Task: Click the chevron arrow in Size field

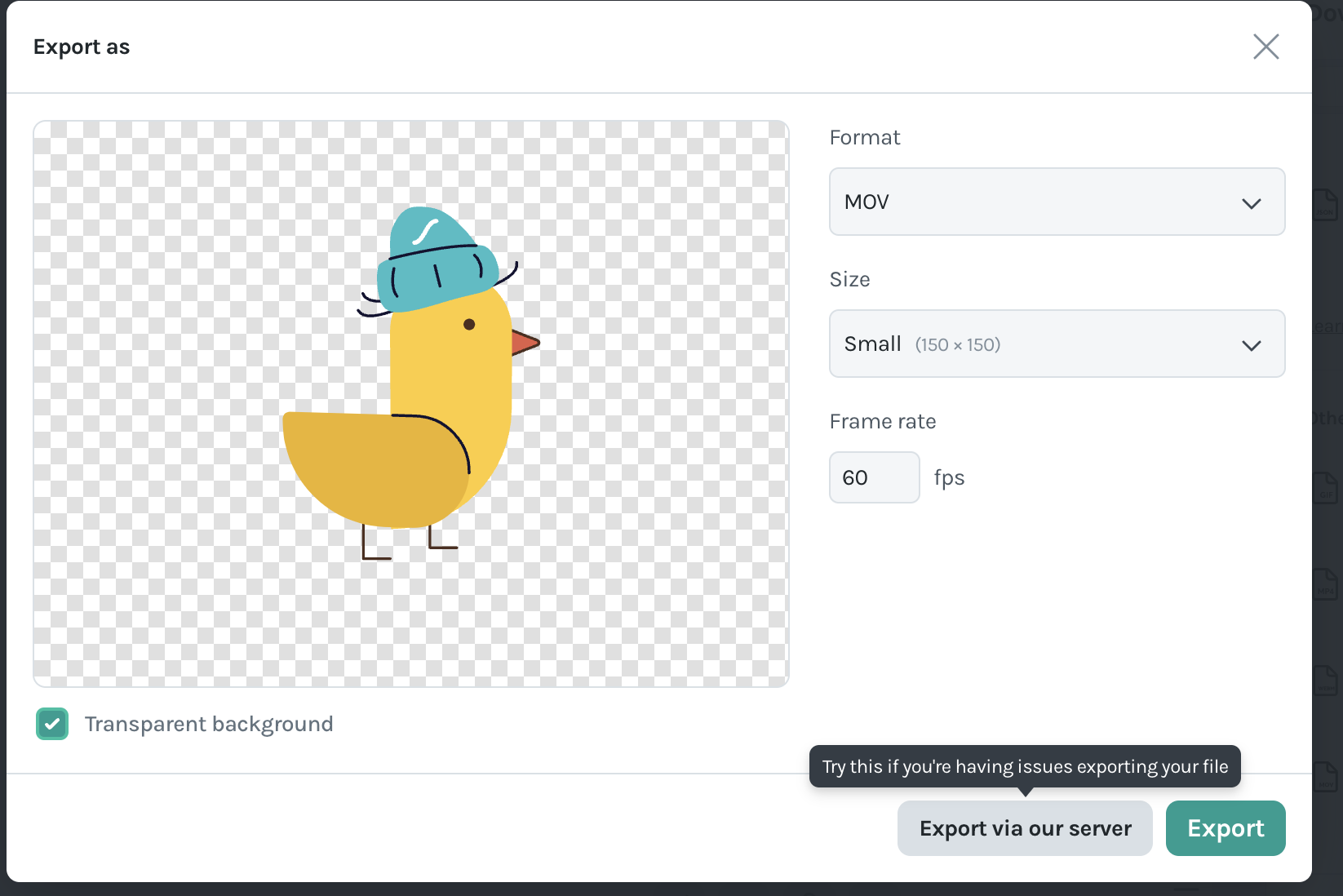Action: [1251, 345]
